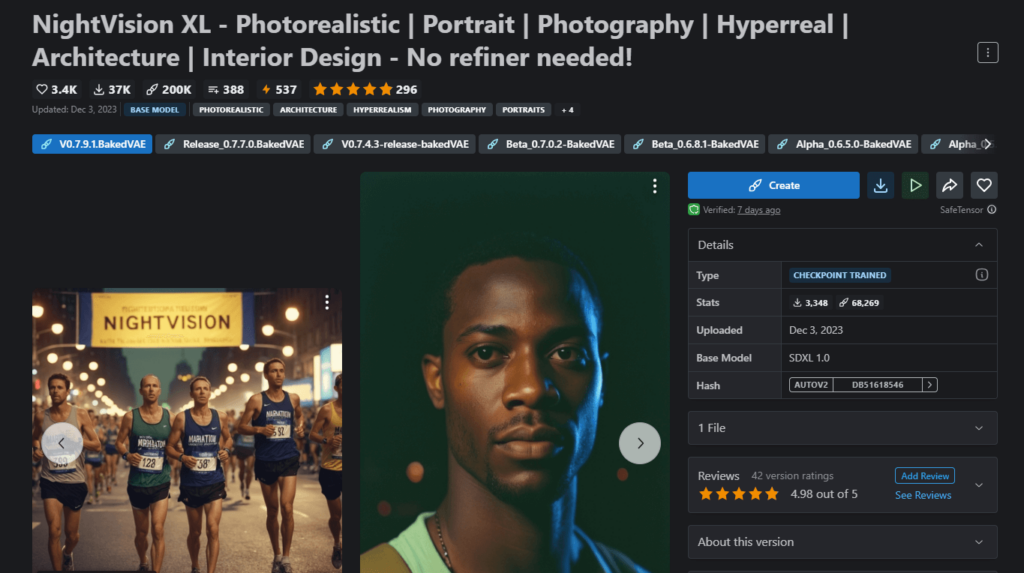Select the Release_0.7.7.0.BakedVAE version tab

pyautogui.click(x=235, y=144)
